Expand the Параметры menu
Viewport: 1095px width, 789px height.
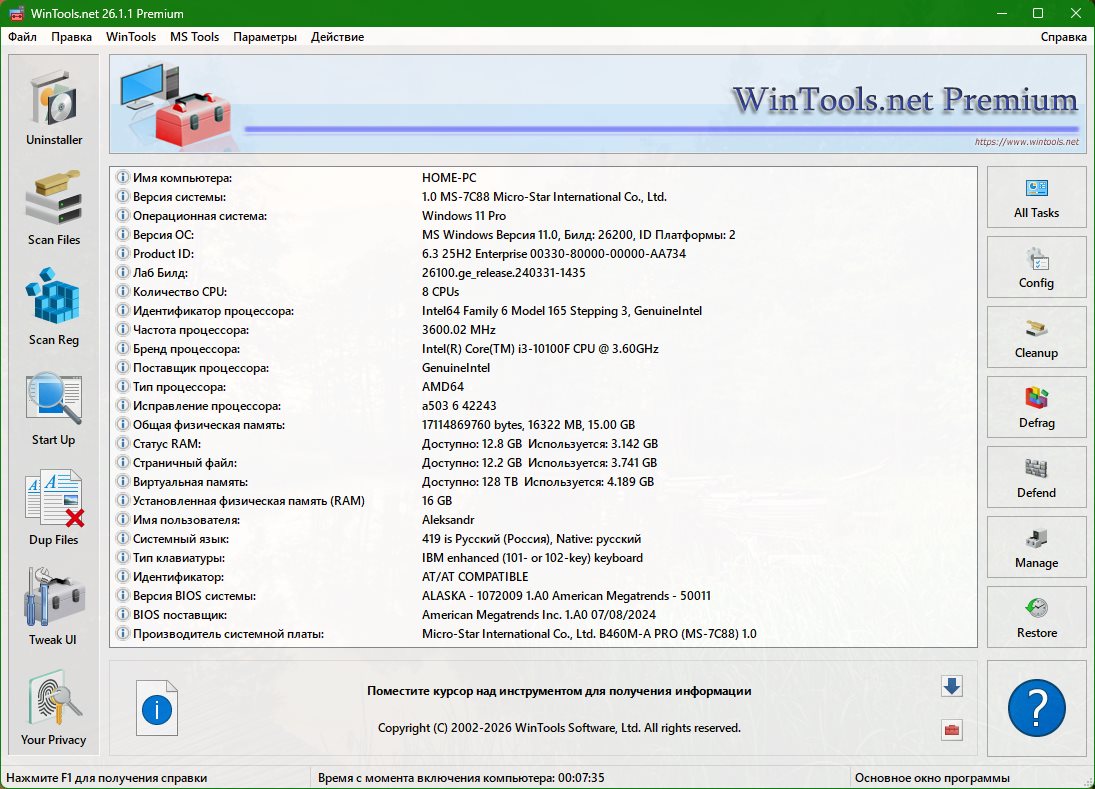(265, 37)
